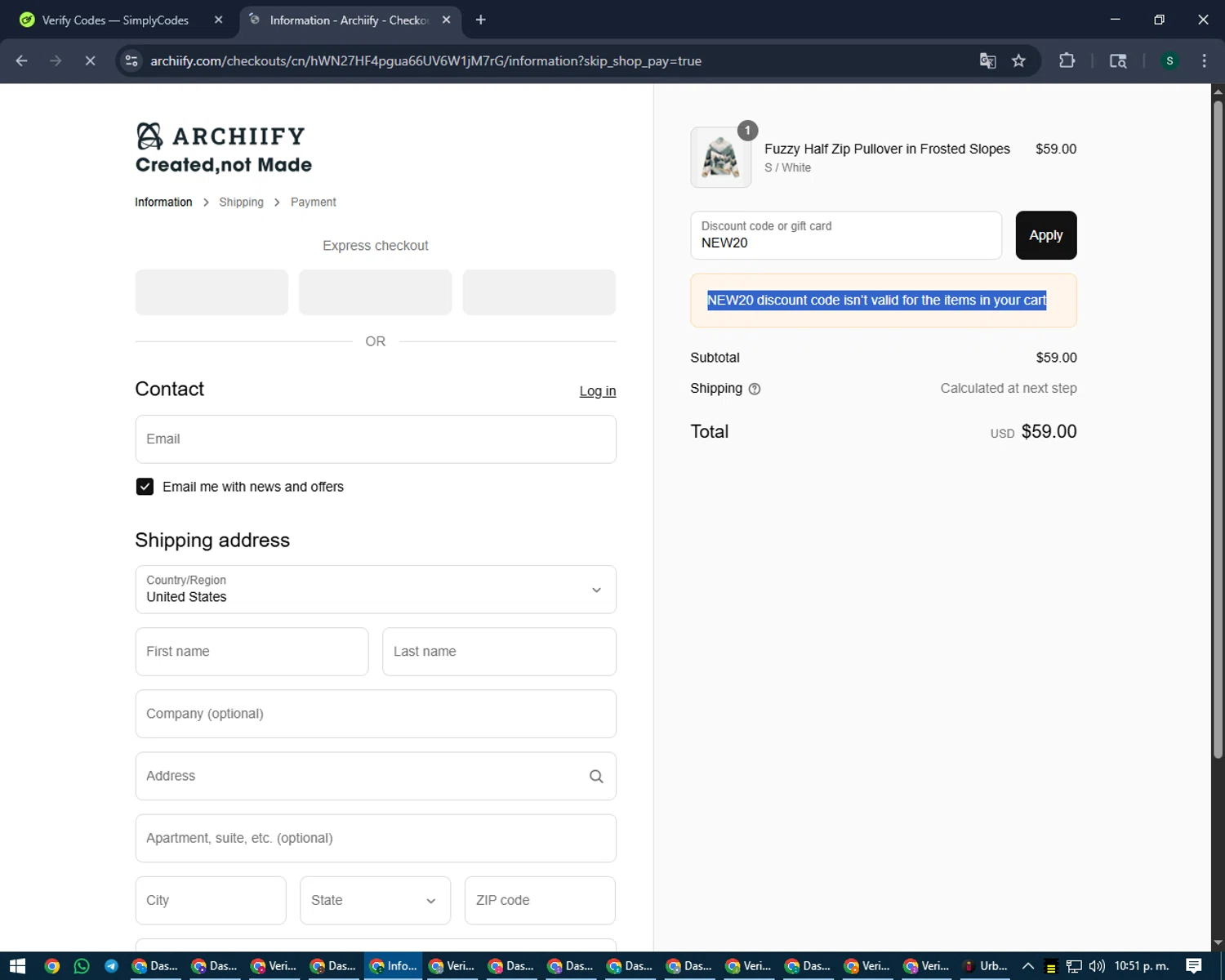Uncheck Email me with news and offers
The height and width of the screenshot is (980, 1225).
[x=145, y=487]
